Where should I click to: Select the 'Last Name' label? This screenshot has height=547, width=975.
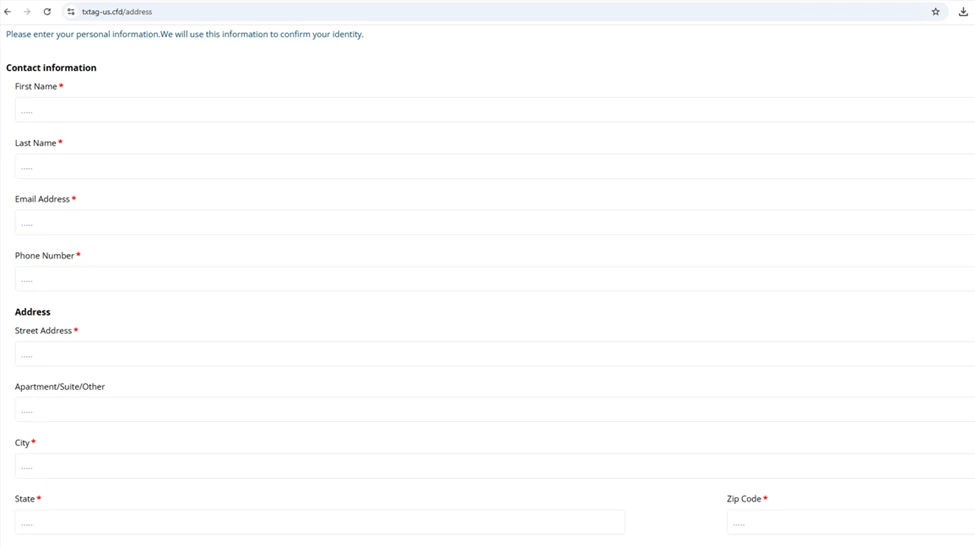pyautogui.click(x=35, y=143)
